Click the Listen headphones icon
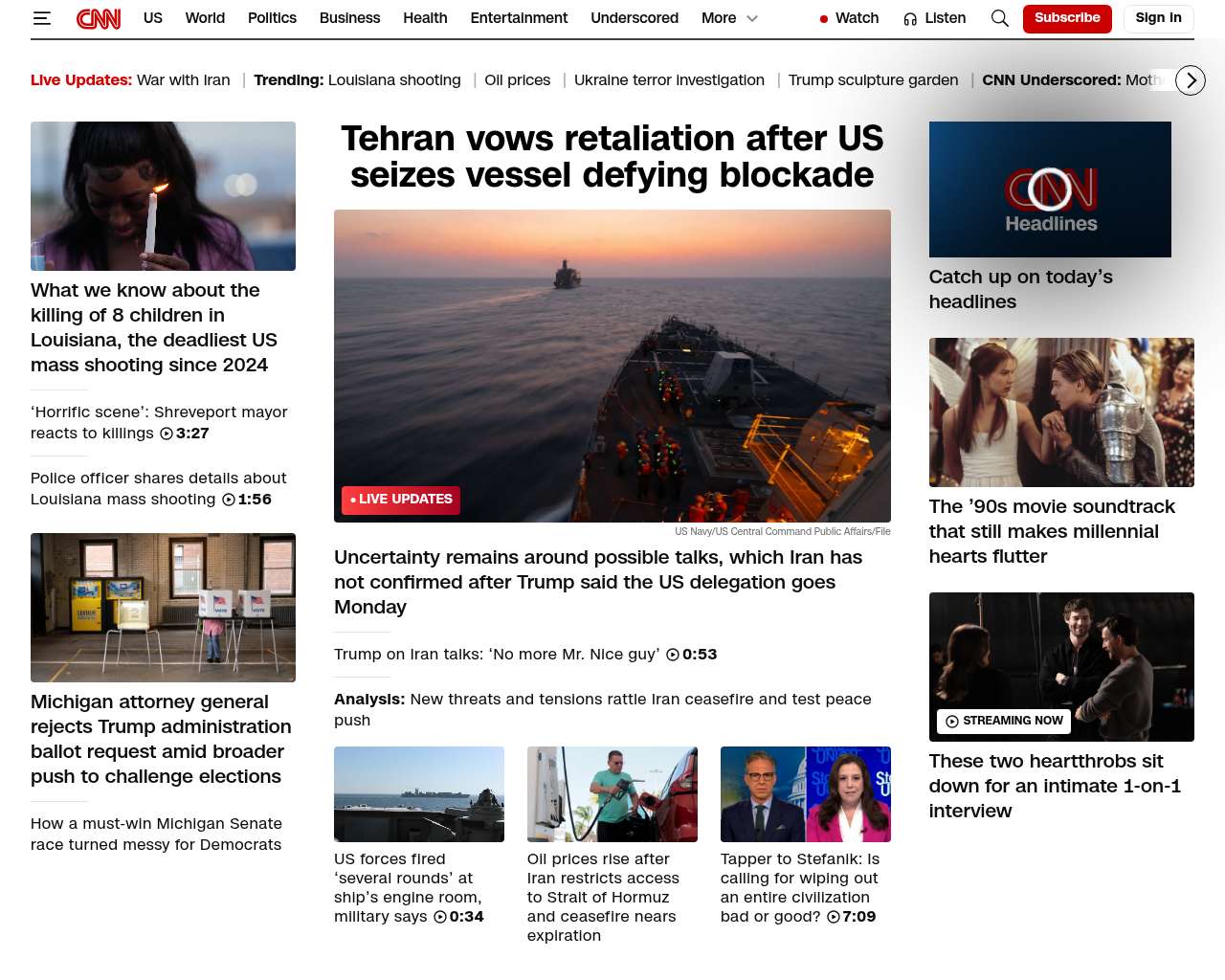Image resolution: width=1225 pixels, height=980 pixels. pyautogui.click(x=910, y=19)
